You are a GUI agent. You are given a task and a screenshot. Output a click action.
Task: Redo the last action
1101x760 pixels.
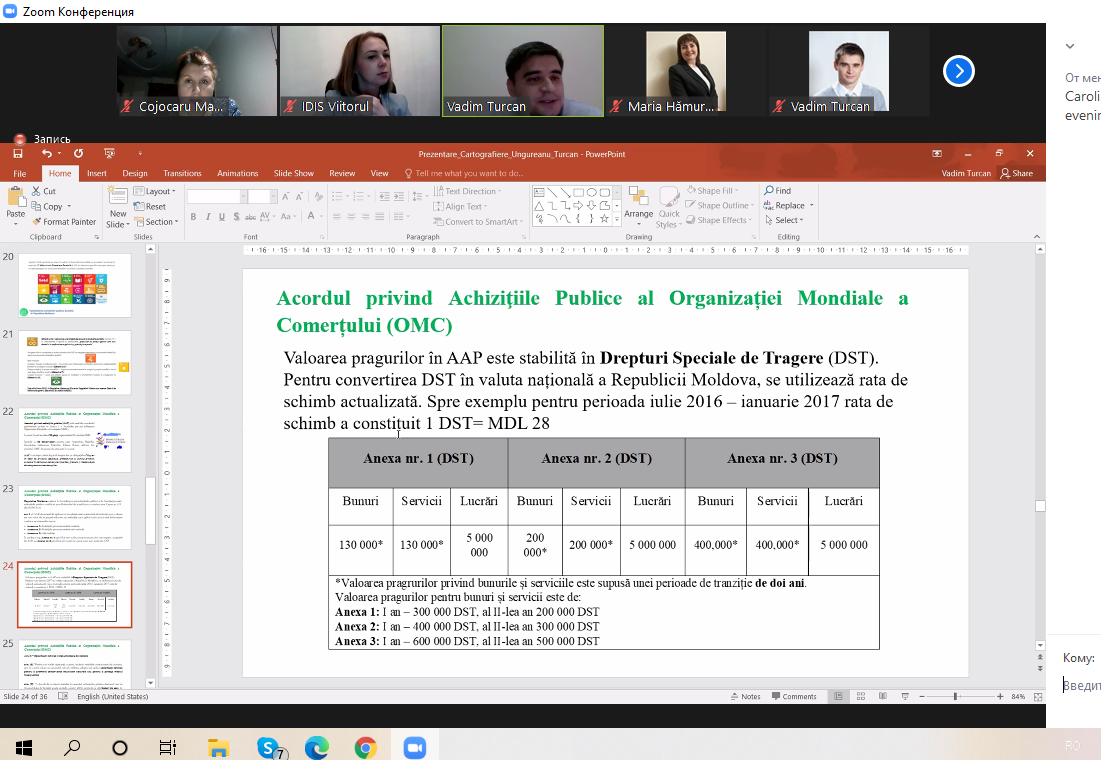pos(79,154)
